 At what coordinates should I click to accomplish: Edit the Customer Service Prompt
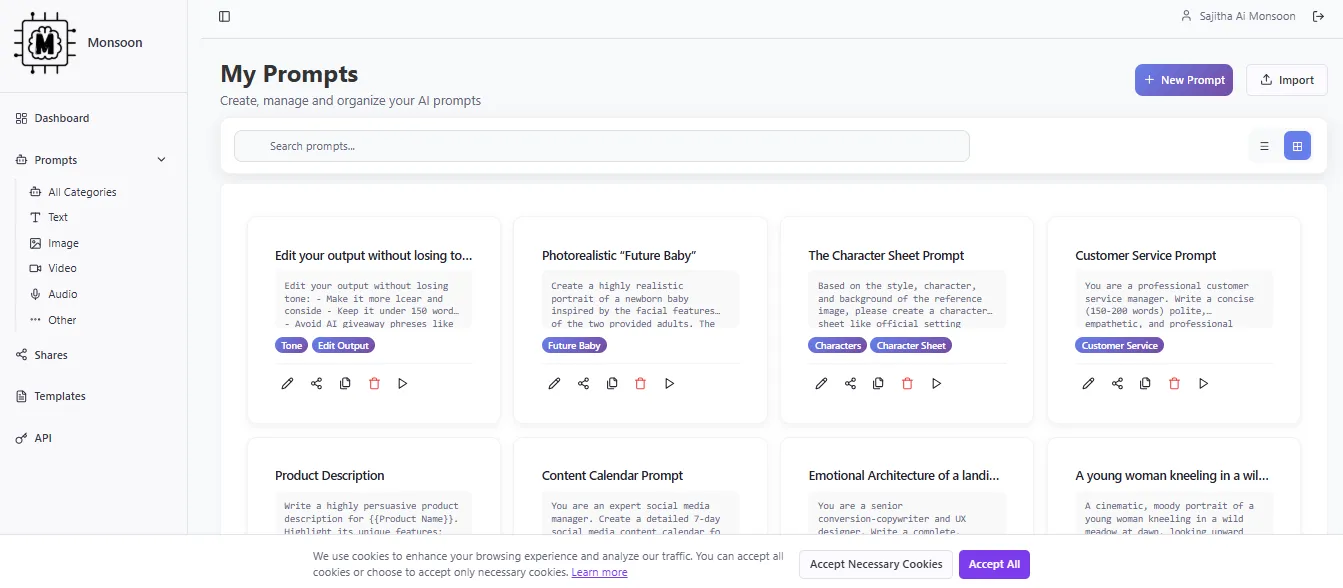click(1088, 383)
